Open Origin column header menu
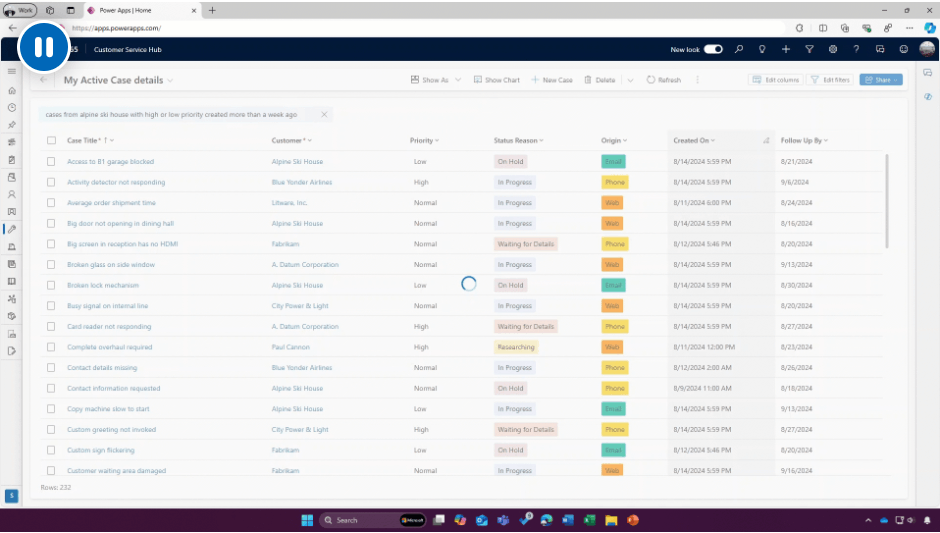 pos(614,140)
